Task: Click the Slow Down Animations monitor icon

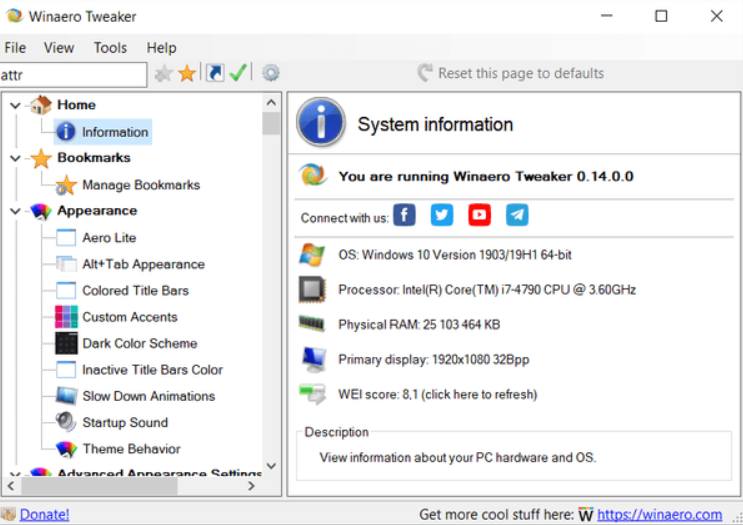Action: (x=66, y=396)
